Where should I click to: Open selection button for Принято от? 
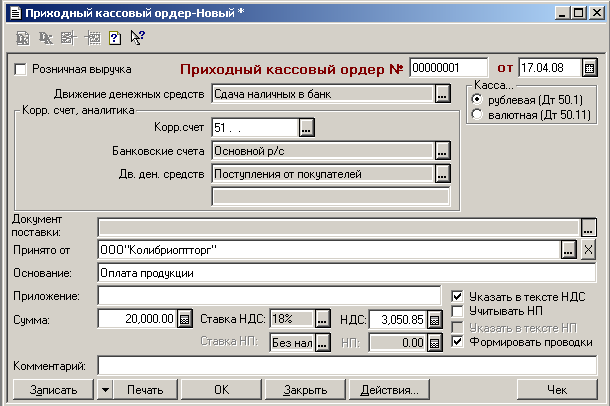click(569, 250)
